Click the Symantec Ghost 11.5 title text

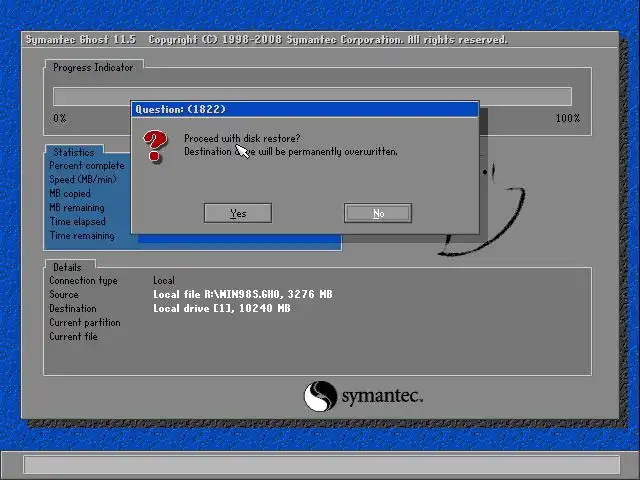tap(80, 40)
